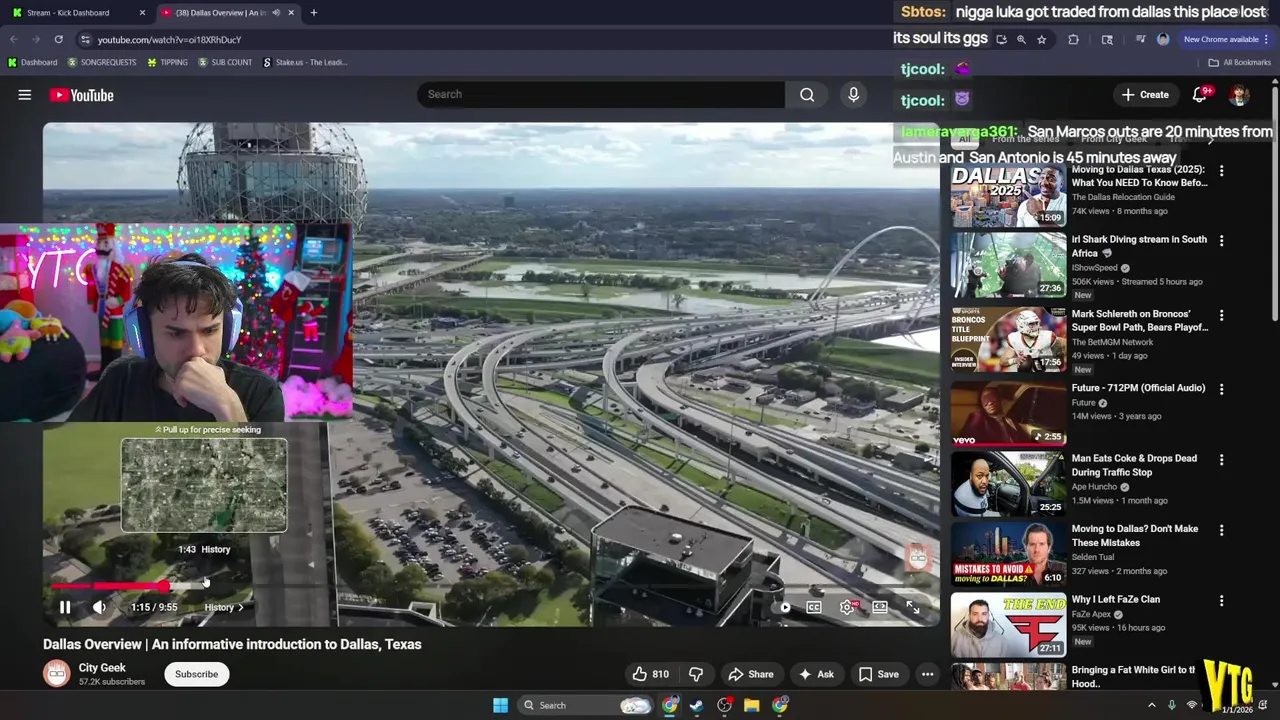Open File Explorer from the taskbar
Viewport: 1280px width, 720px height.
(751, 705)
